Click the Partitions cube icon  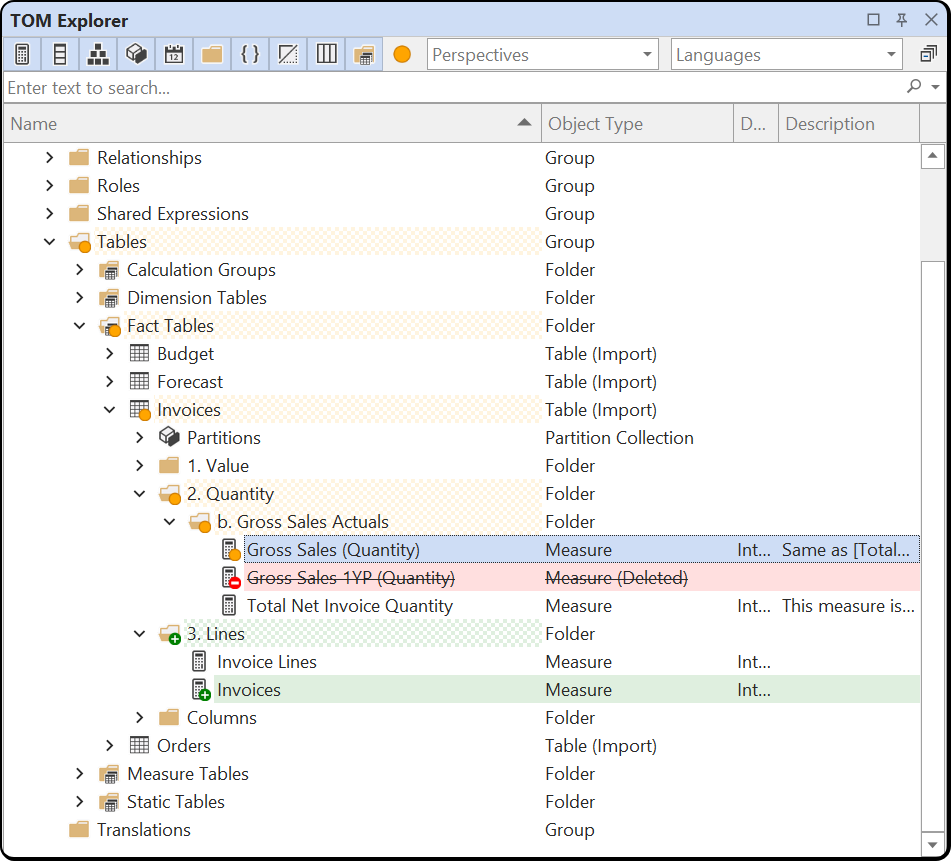coord(169,437)
